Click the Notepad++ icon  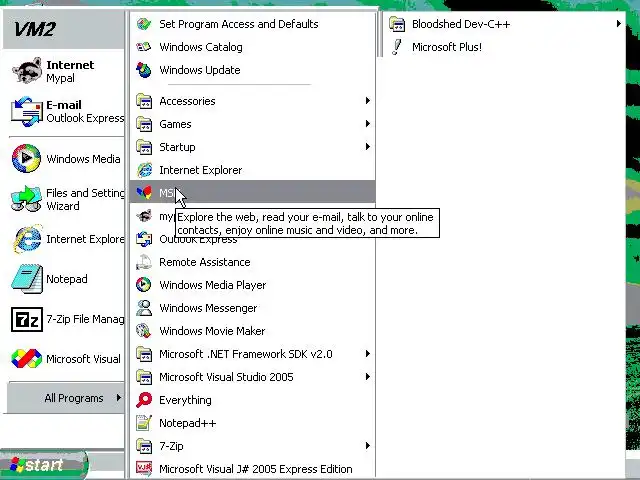tap(144, 423)
